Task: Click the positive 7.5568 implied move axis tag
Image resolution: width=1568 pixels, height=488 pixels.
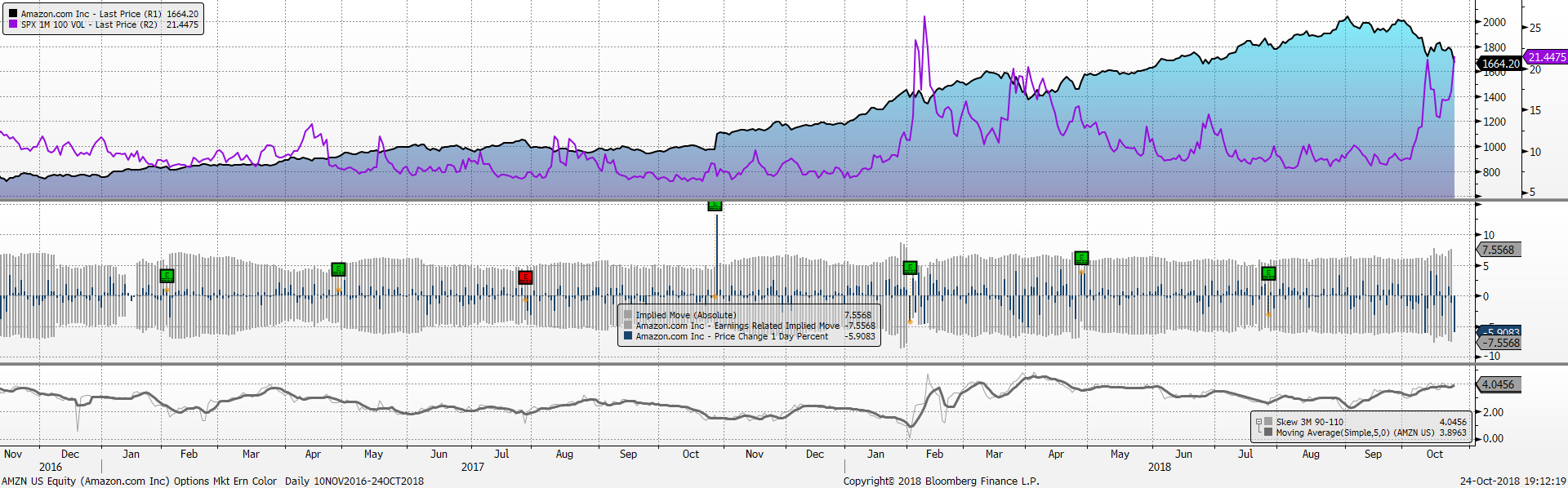Action: 1498,250
